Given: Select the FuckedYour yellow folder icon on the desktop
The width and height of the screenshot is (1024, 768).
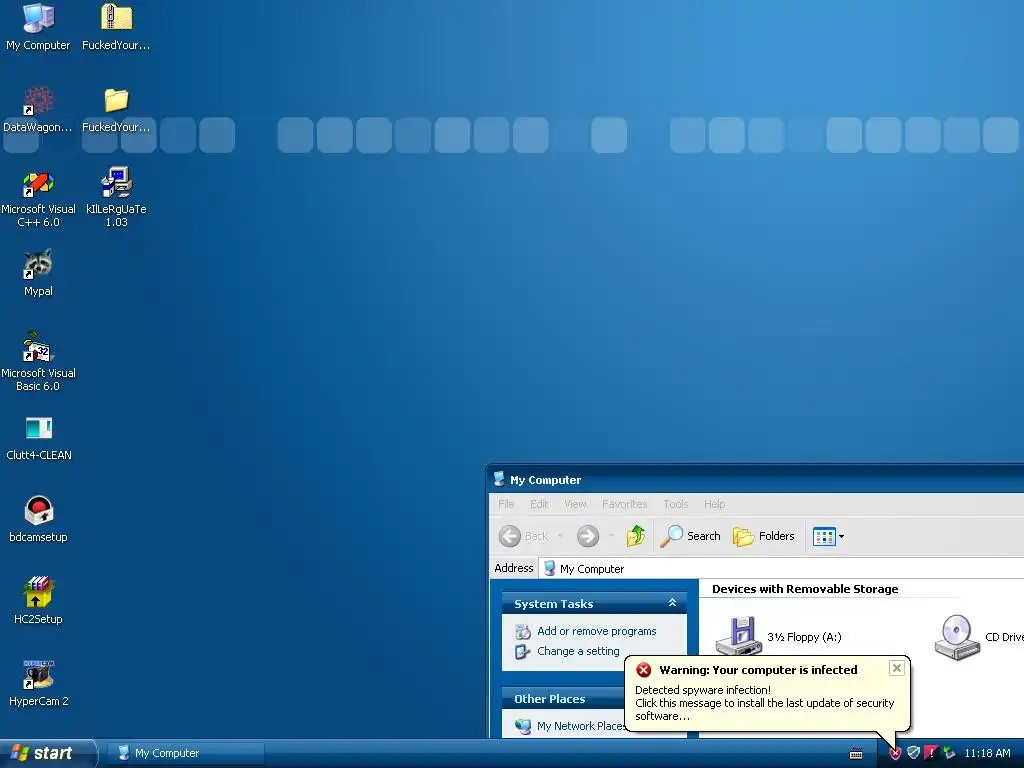Looking at the screenshot, I should click(x=116, y=109).
